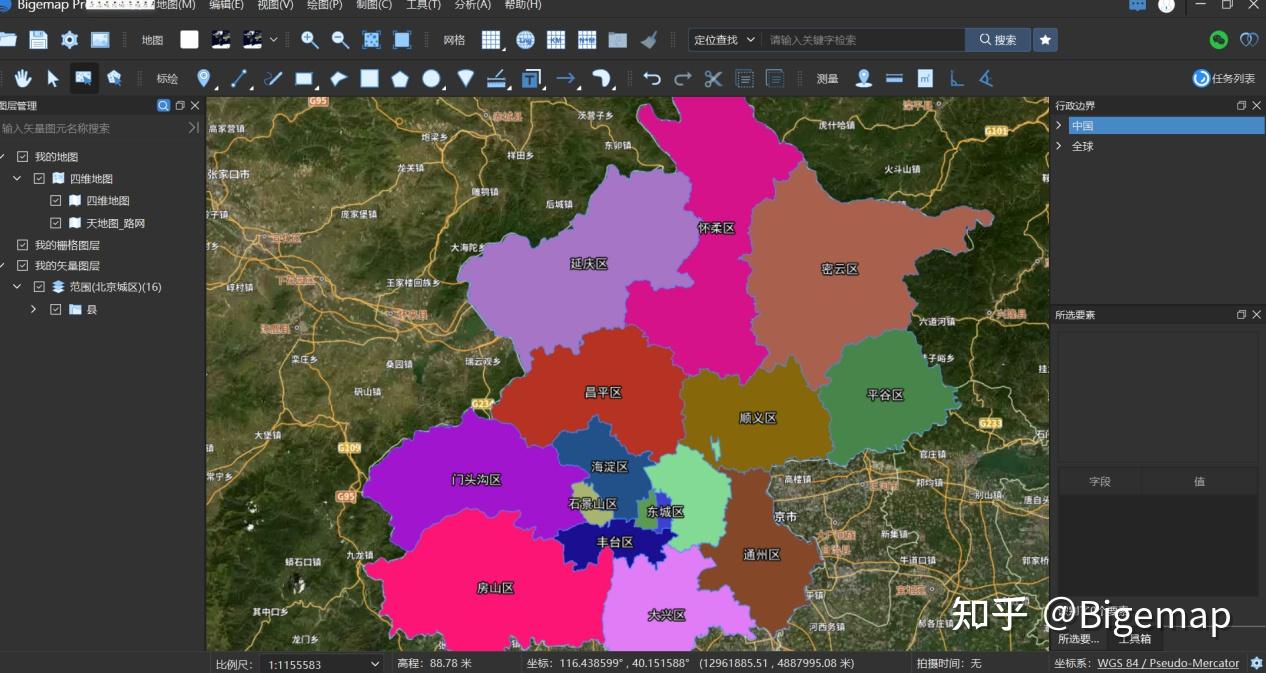Select the hand pan tool
Screen dimensions: 1266x673
click(22, 78)
